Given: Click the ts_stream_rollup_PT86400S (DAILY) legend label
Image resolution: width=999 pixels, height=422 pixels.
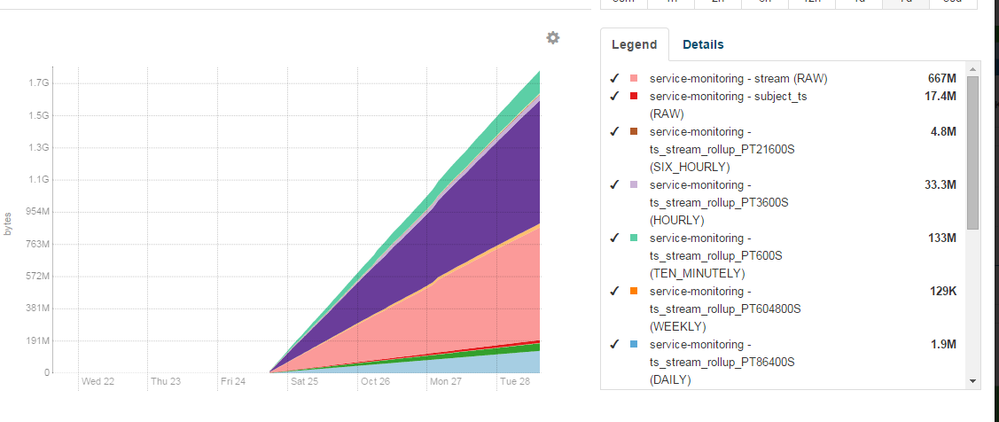Looking at the screenshot, I should pyautogui.click(x=722, y=362).
